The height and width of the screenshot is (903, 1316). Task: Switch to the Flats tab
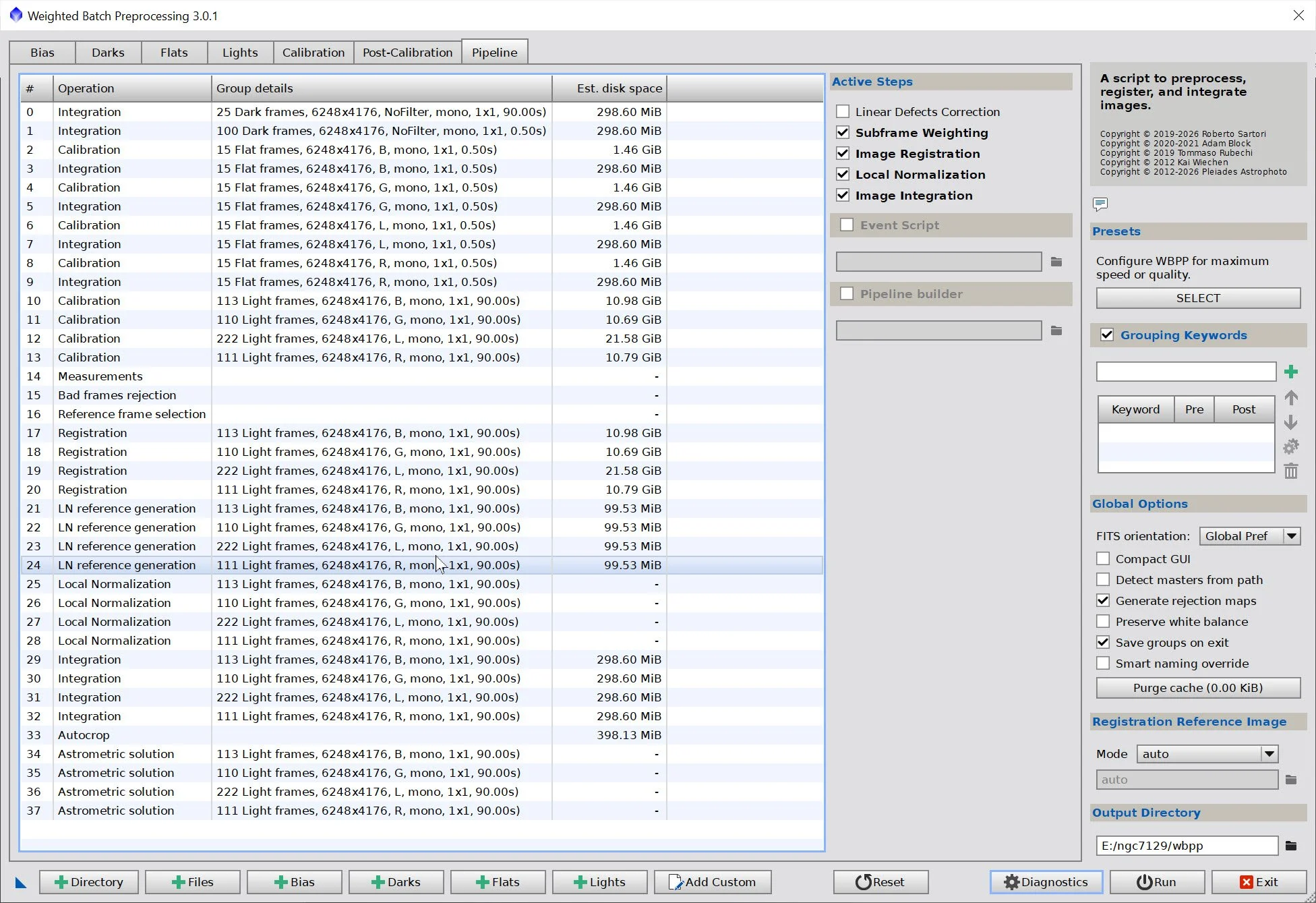174,53
